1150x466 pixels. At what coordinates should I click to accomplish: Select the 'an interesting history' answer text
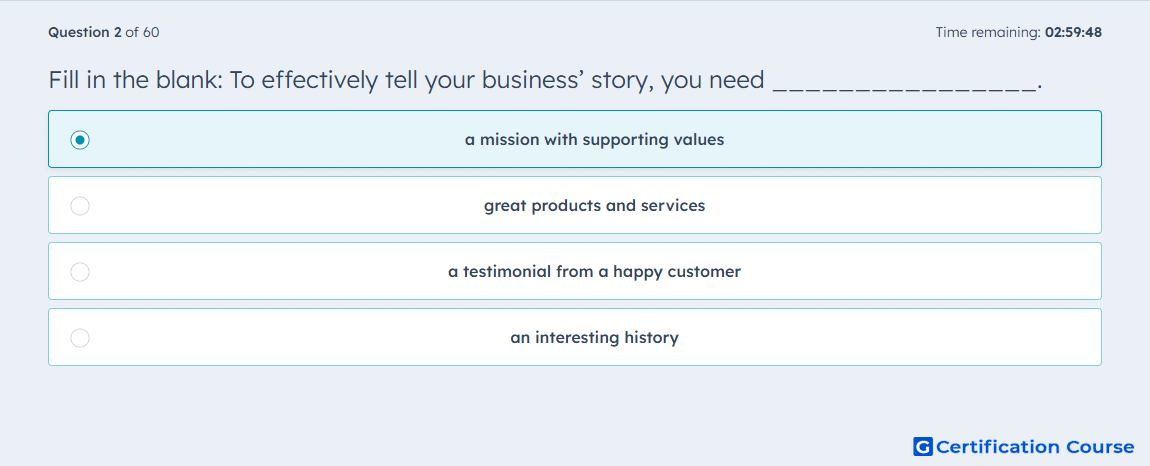click(594, 338)
